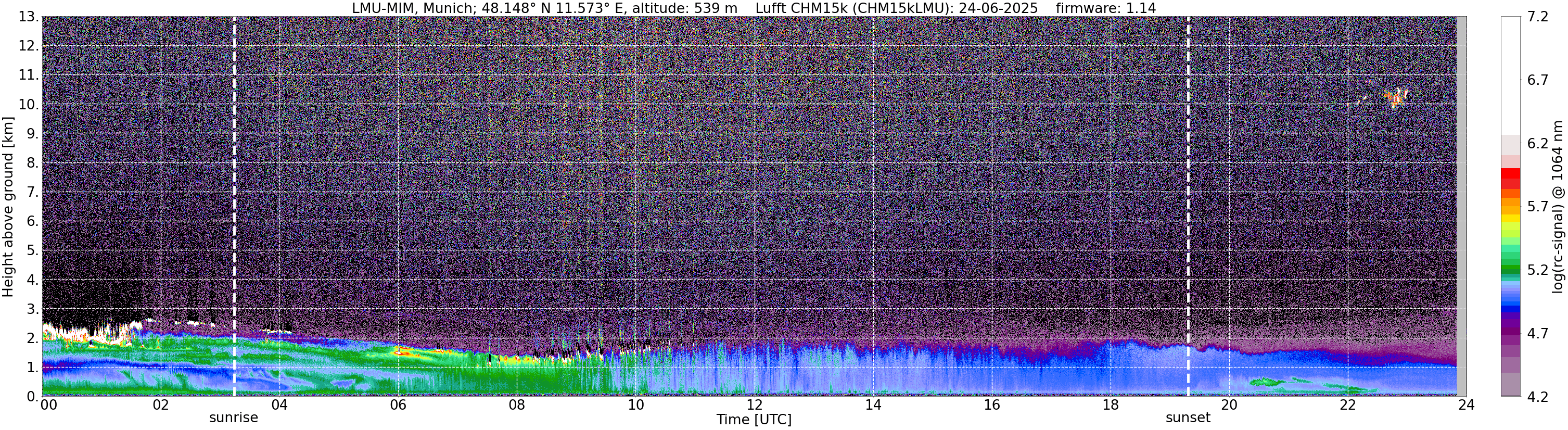The height and width of the screenshot is (430, 1568).
Task: Click the '4.' tick on the height axis
Action: pyautogui.click(x=33, y=280)
